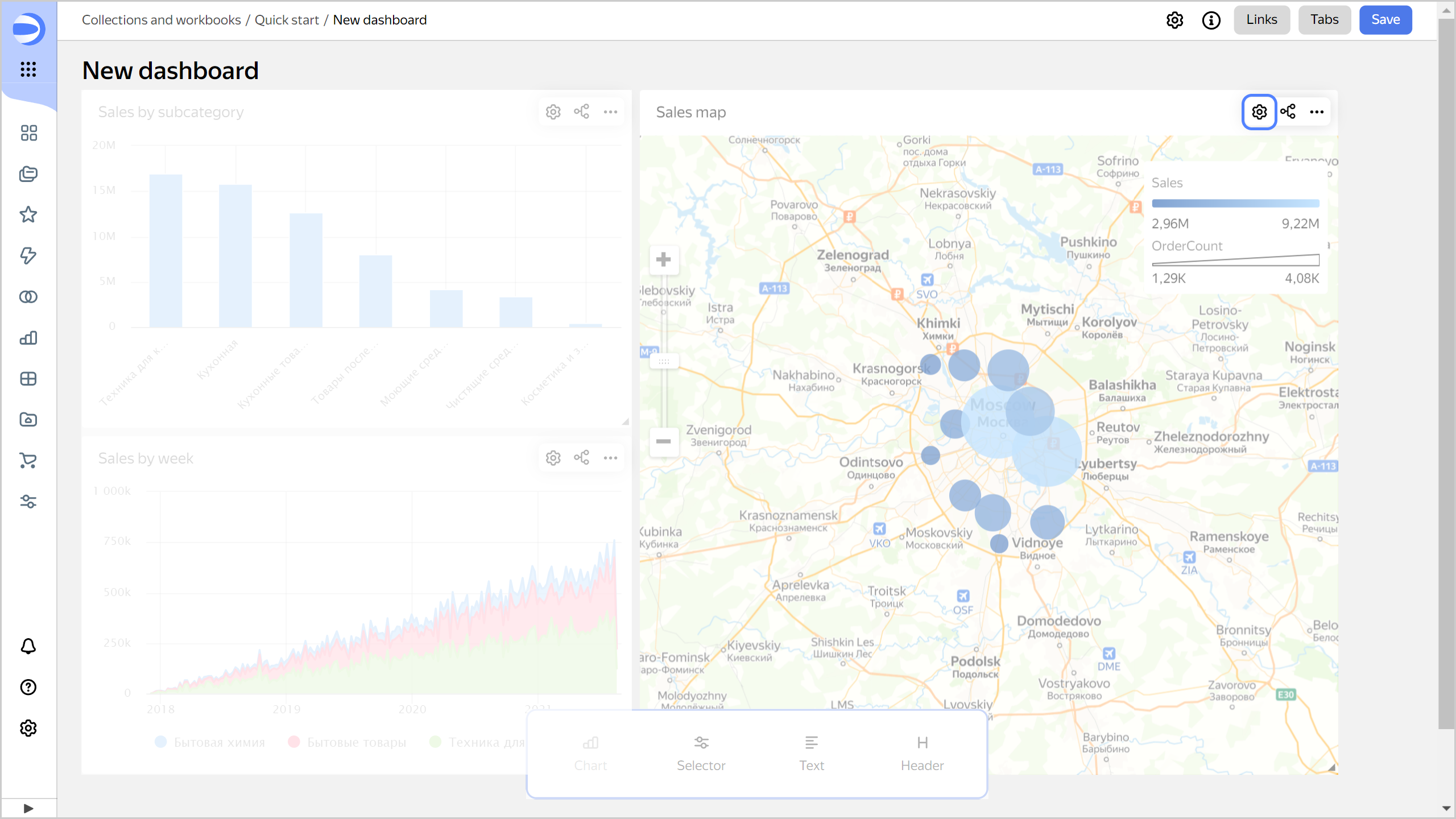This screenshot has width=1456, height=819.
Task: Open three-dots menu on Sales by week
Action: (x=610, y=458)
